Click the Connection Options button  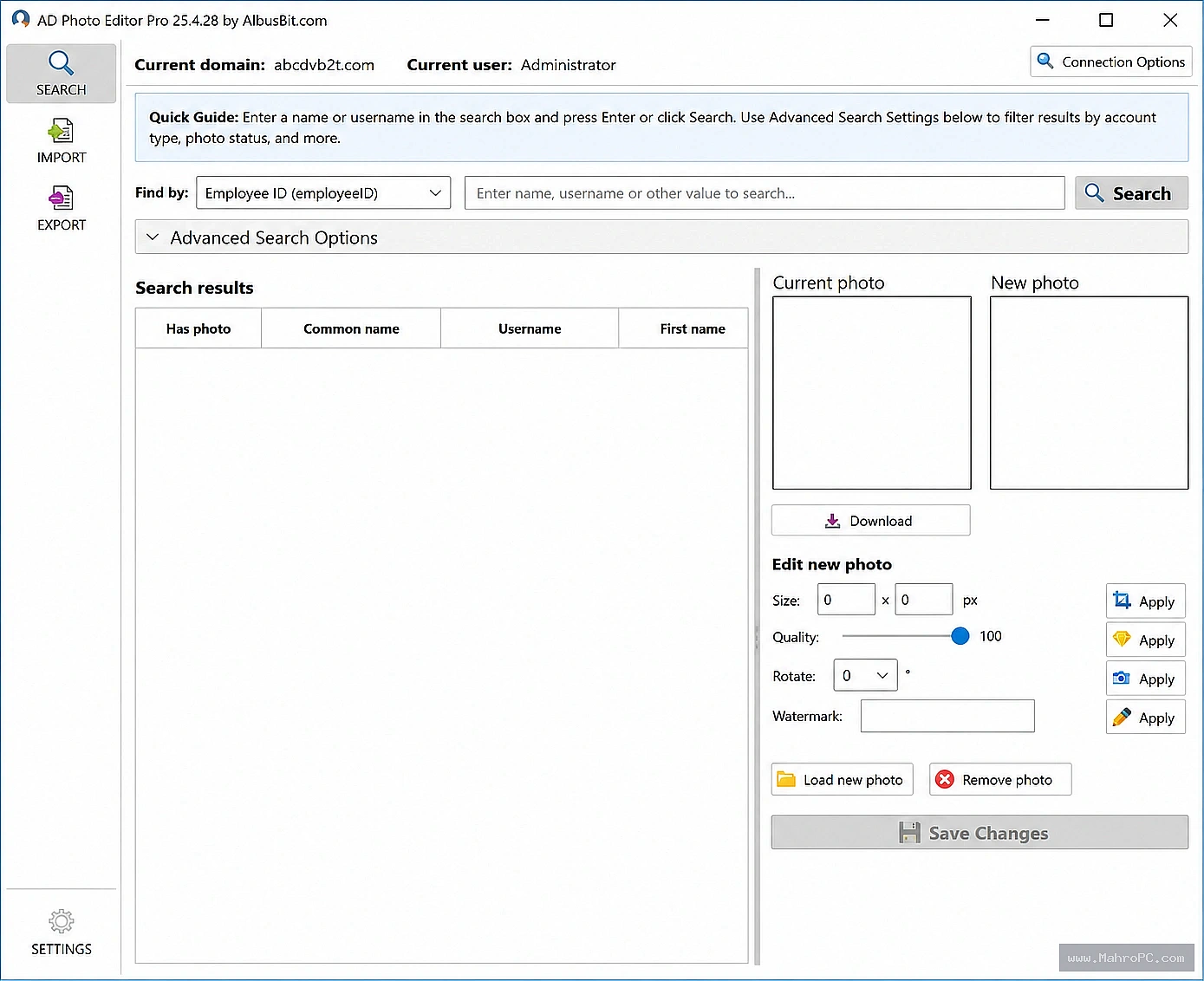[x=1111, y=62]
